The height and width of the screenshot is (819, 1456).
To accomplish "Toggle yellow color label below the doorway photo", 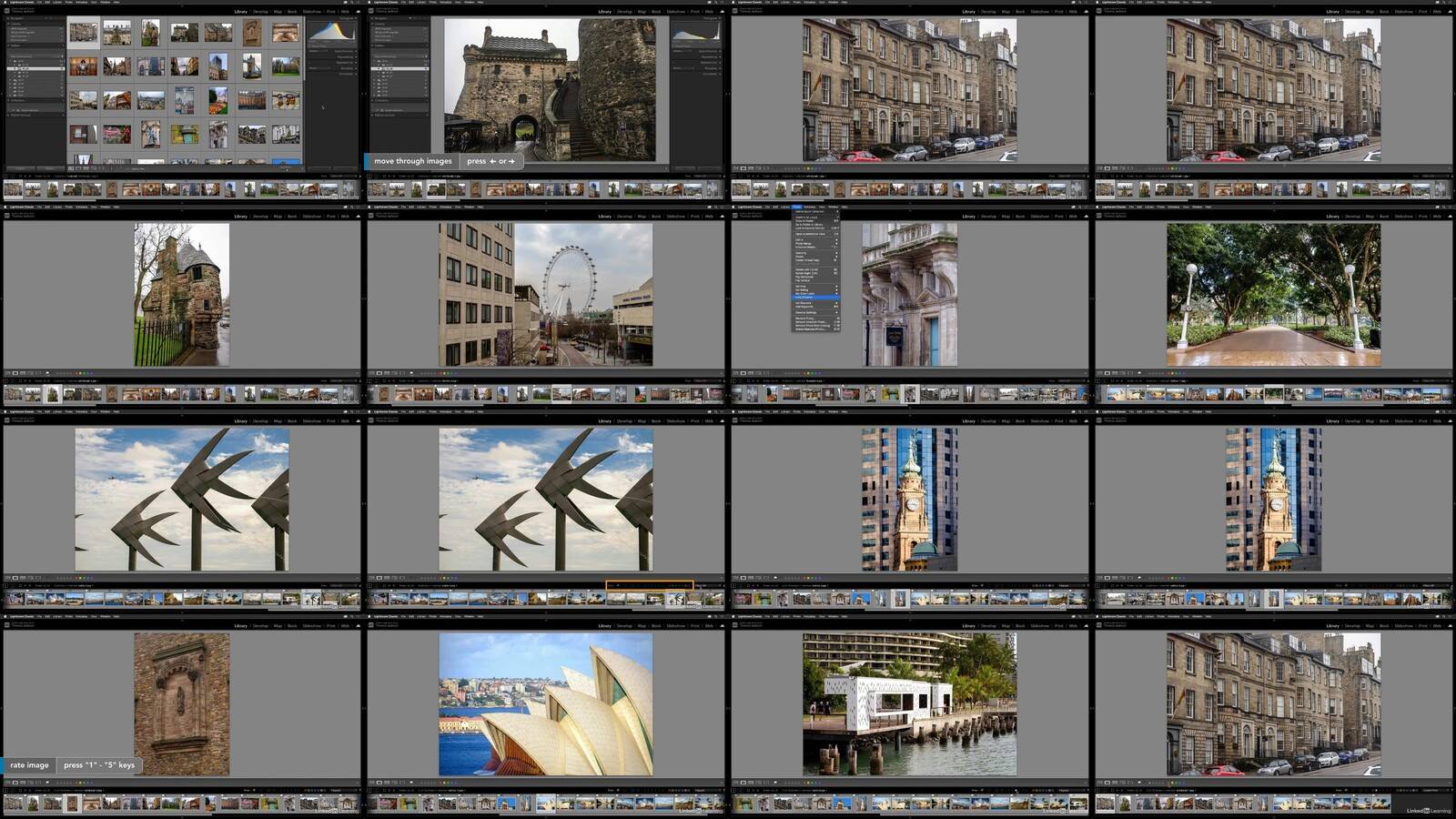I will 806,373.
